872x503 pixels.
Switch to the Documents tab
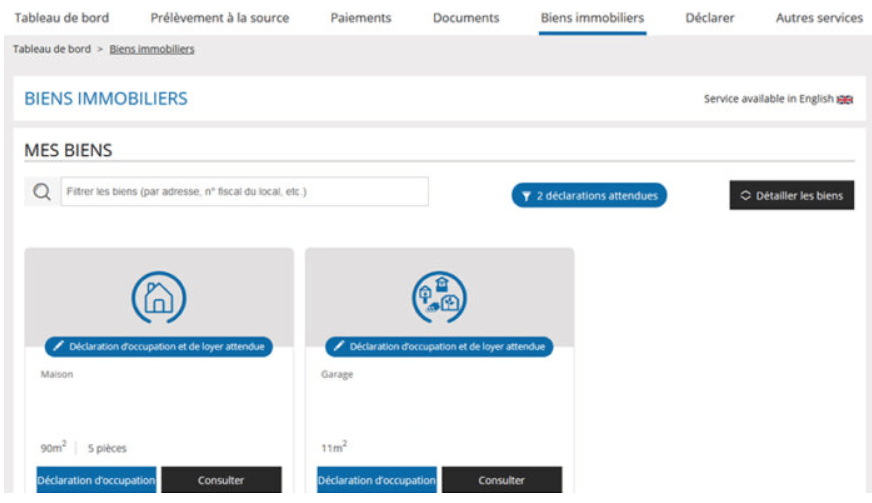[x=466, y=18]
